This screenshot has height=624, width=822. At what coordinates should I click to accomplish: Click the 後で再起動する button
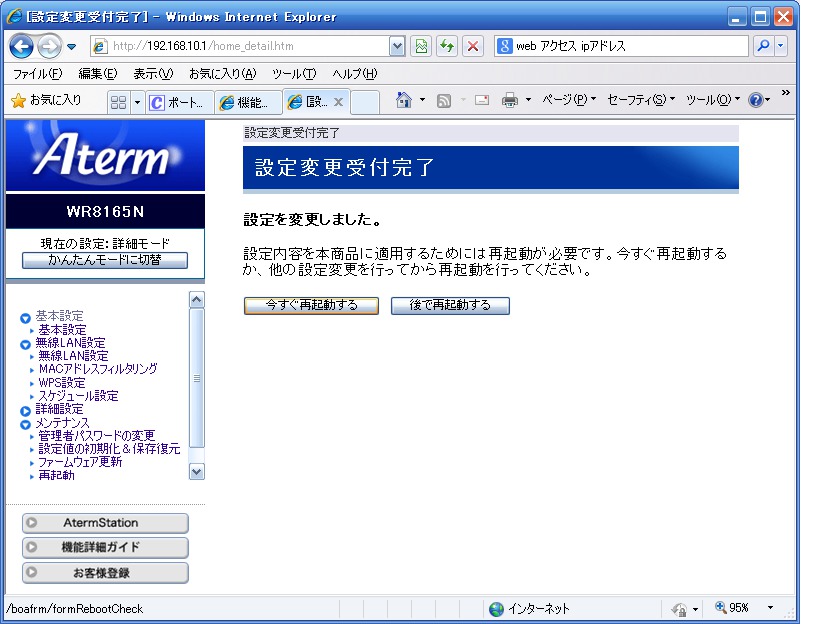coord(450,306)
